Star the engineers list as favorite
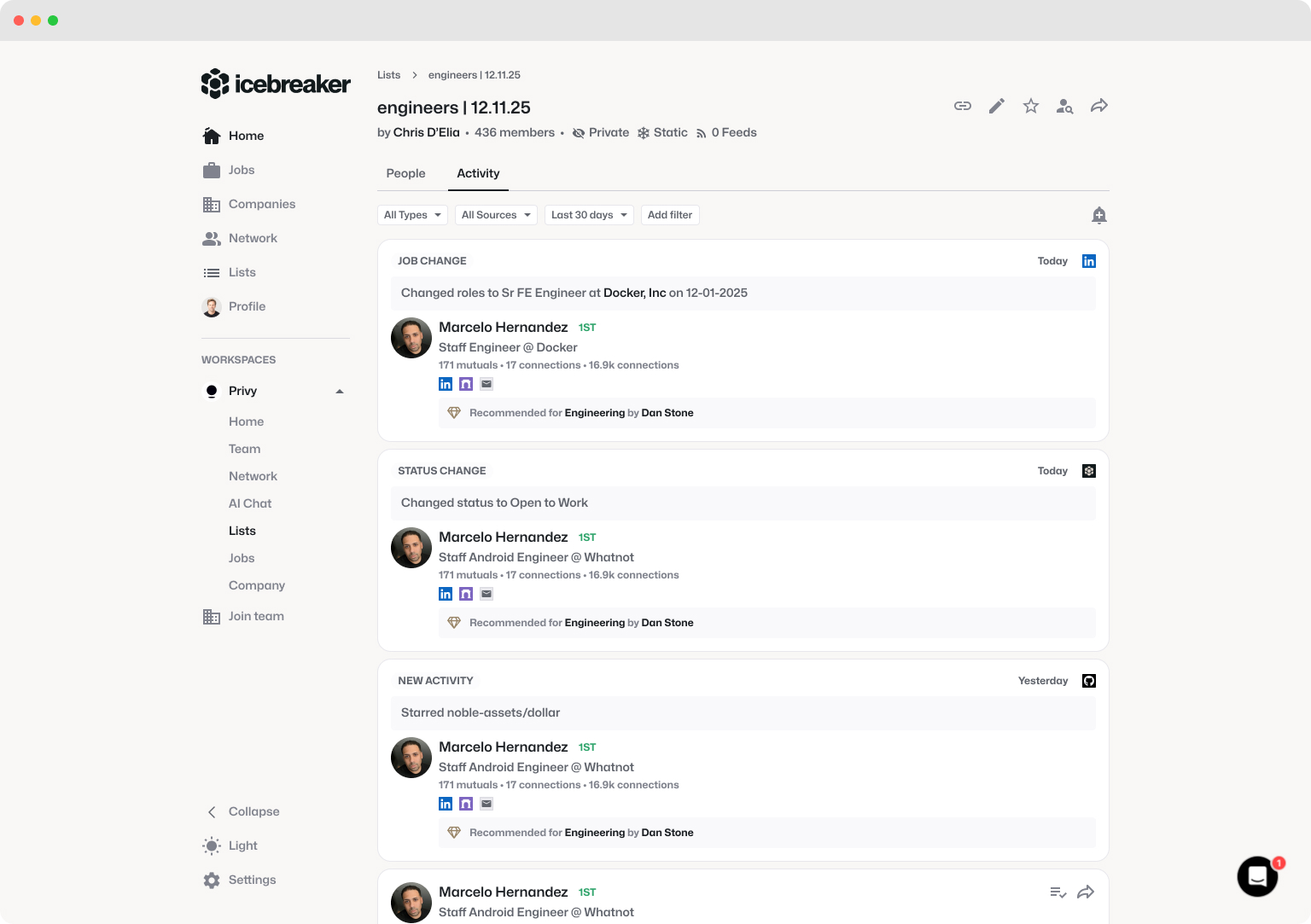This screenshot has width=1311, height=924. click(x=1031, y=106)
